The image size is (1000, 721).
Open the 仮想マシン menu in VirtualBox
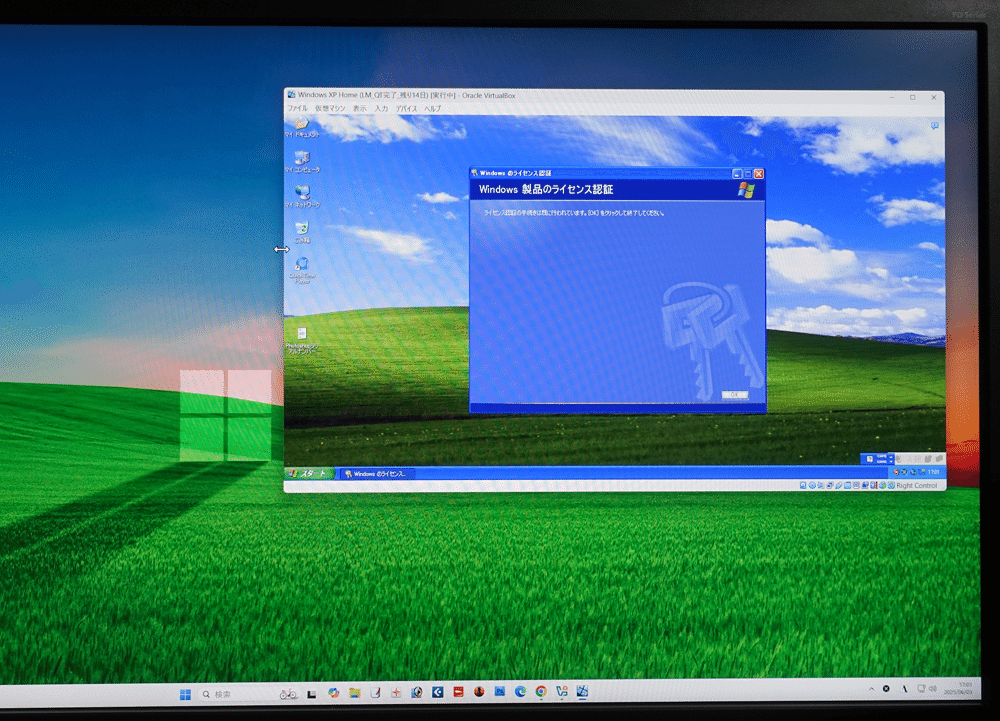(x=330, y=108)
